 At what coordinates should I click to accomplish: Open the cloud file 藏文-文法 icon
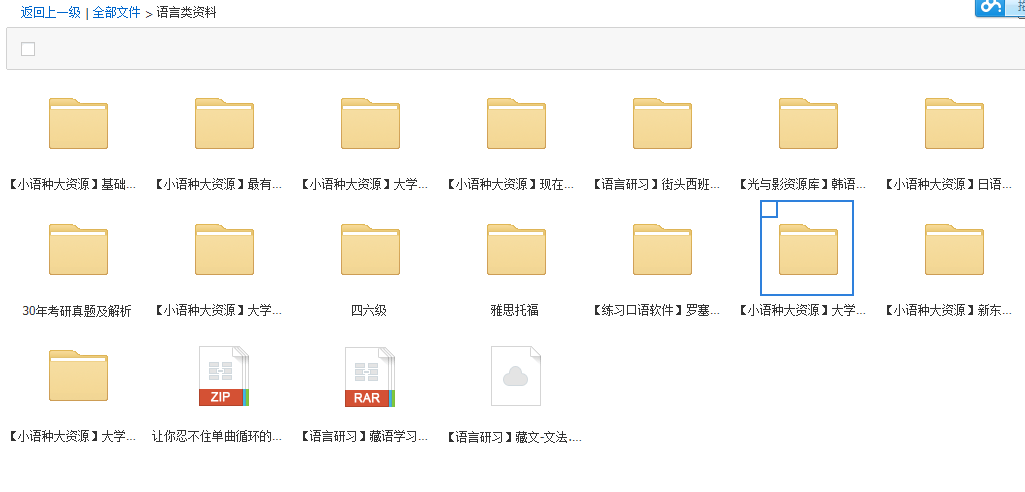(516, 376)
